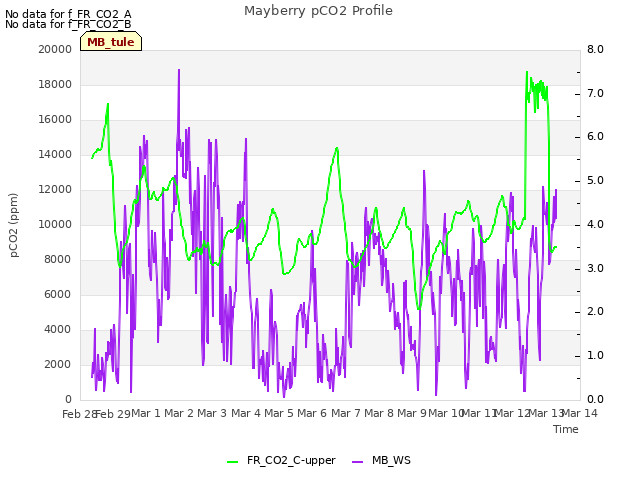This screenshot has width=640, height=480.
Task: Click the green pCO2 peak near Mar 7
Action: (337, 149)
